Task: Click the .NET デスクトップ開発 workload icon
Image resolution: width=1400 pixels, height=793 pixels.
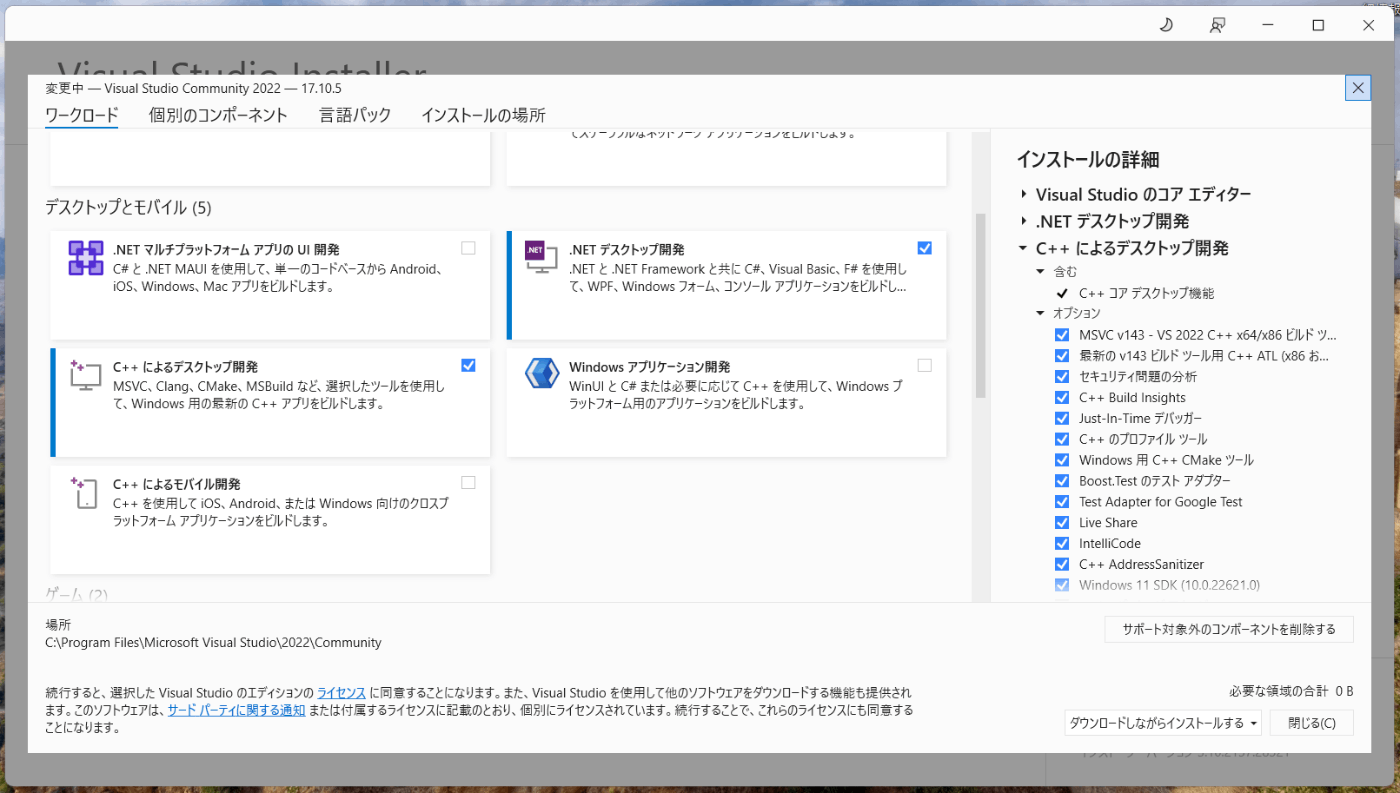Action: click(541, 258)
